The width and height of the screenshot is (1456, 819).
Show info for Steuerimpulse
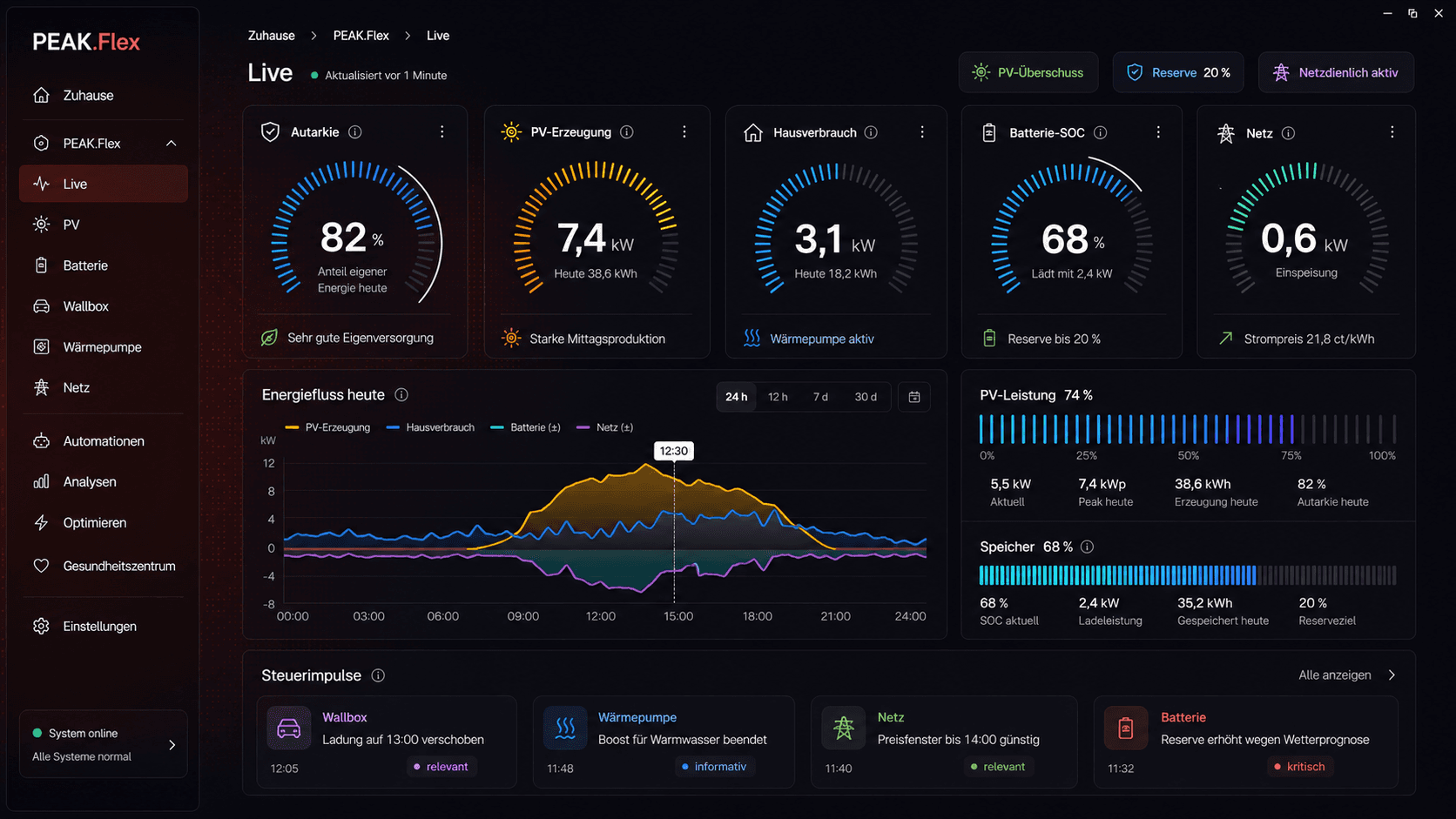click(x=378, y=675)
